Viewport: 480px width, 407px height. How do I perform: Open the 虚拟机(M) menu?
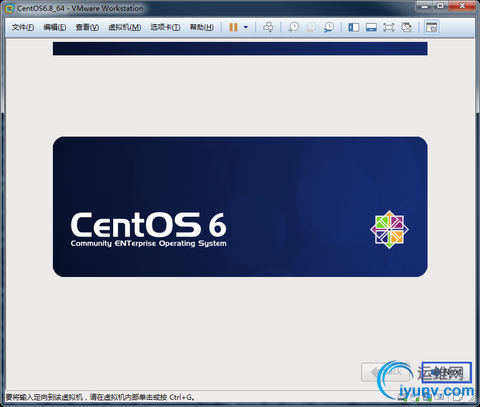click(x=124, y=27)
